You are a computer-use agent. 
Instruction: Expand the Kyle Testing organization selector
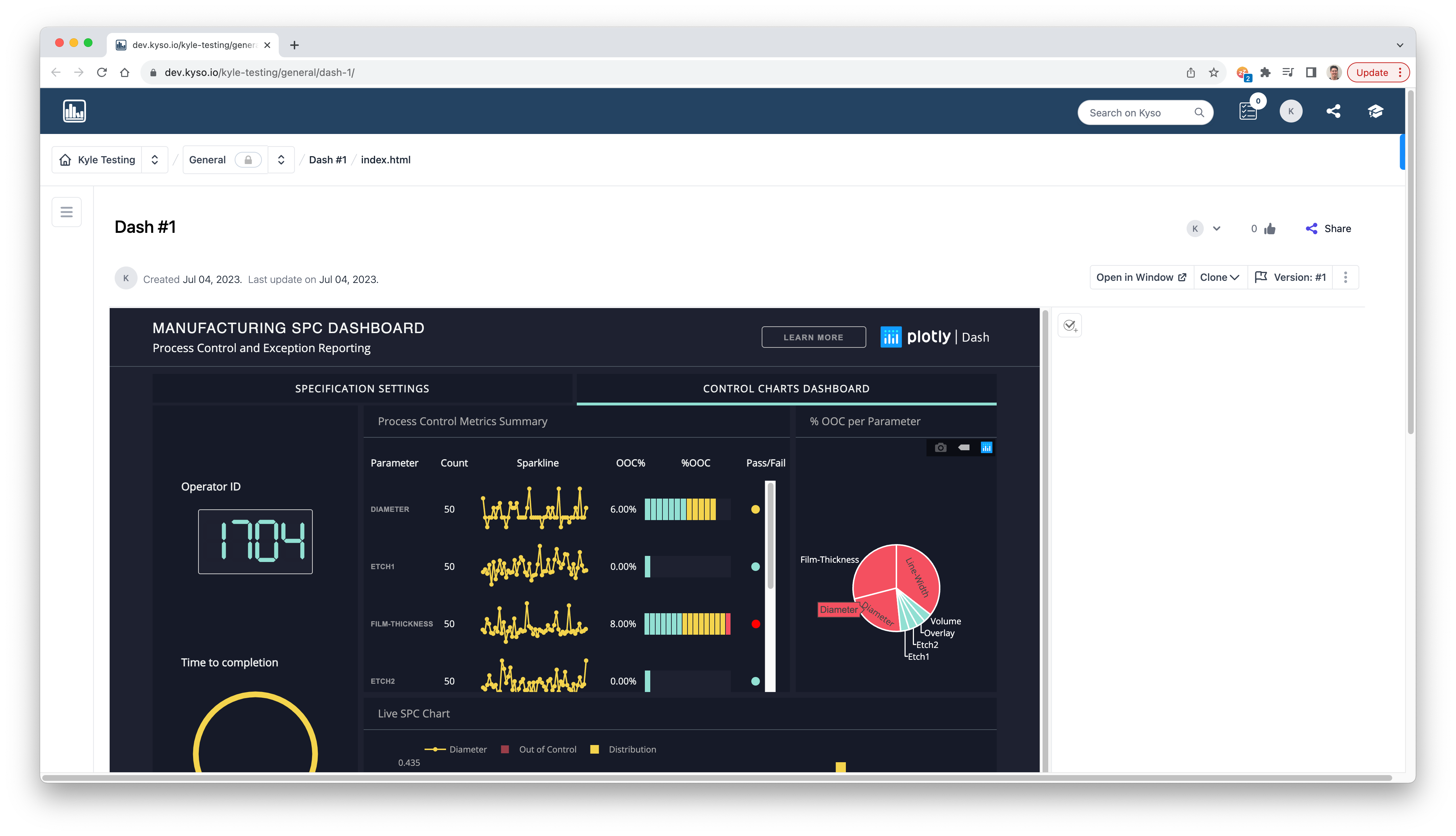154,160
